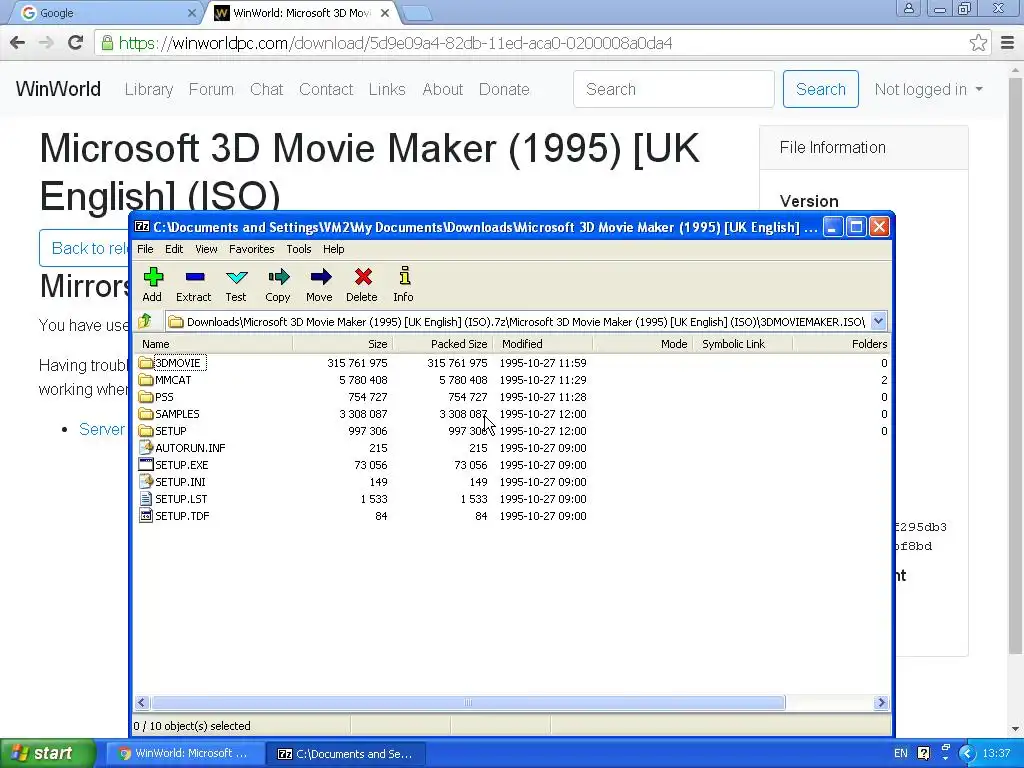Click the Delete red X icon

pos(363,277)
